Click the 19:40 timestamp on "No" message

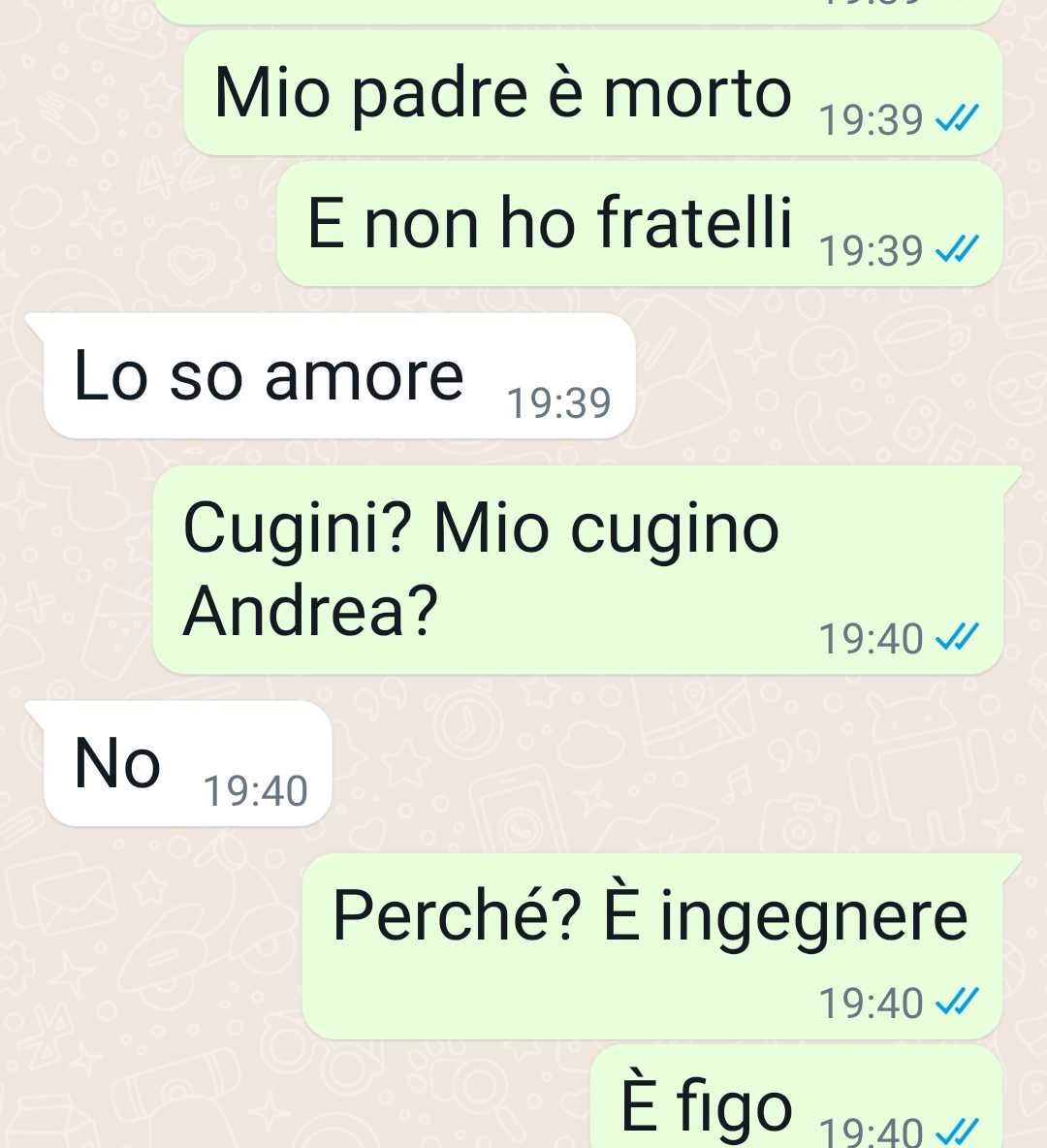click(x=255, y=791)
